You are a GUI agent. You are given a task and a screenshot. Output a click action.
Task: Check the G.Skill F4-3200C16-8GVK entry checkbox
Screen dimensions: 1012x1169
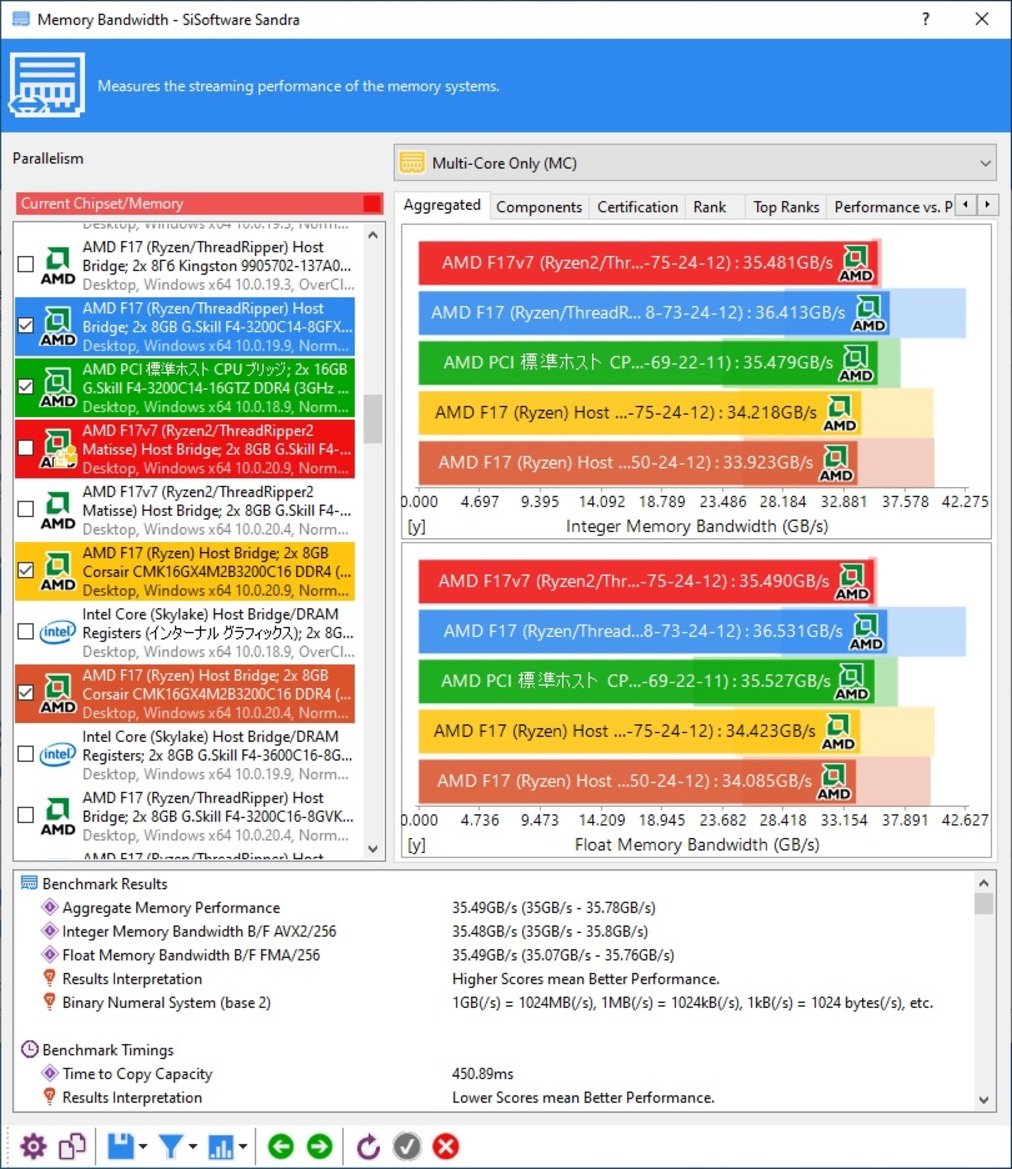coord(25,814)
